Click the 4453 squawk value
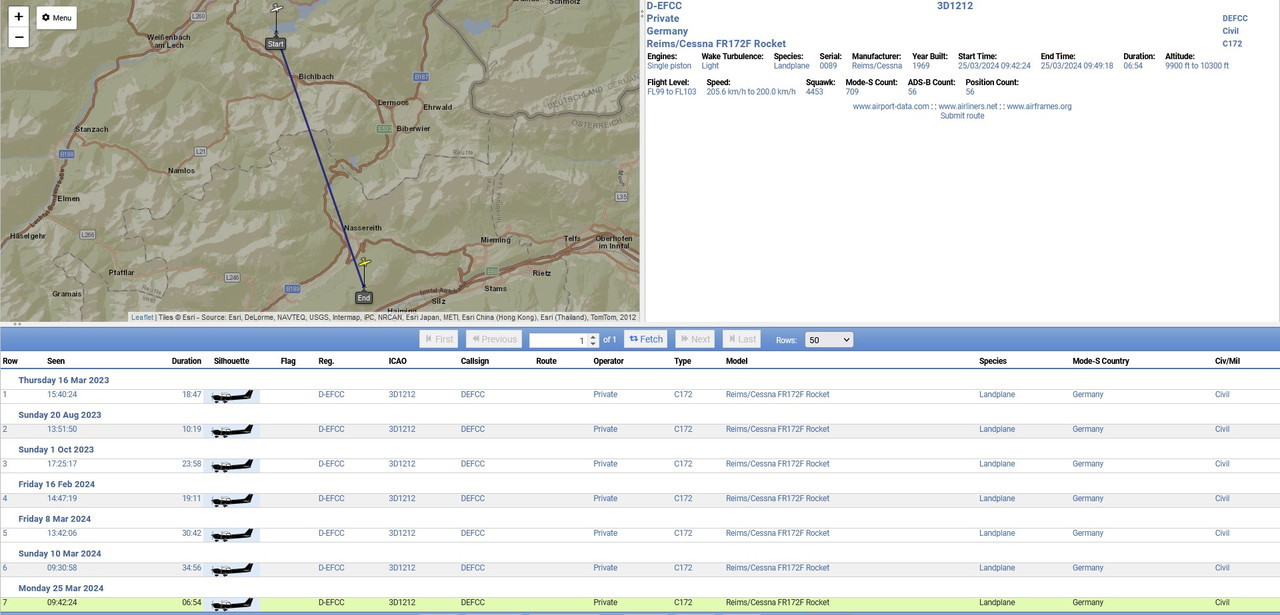This screenshot has width=1280, height=615. tap(815, 92)
